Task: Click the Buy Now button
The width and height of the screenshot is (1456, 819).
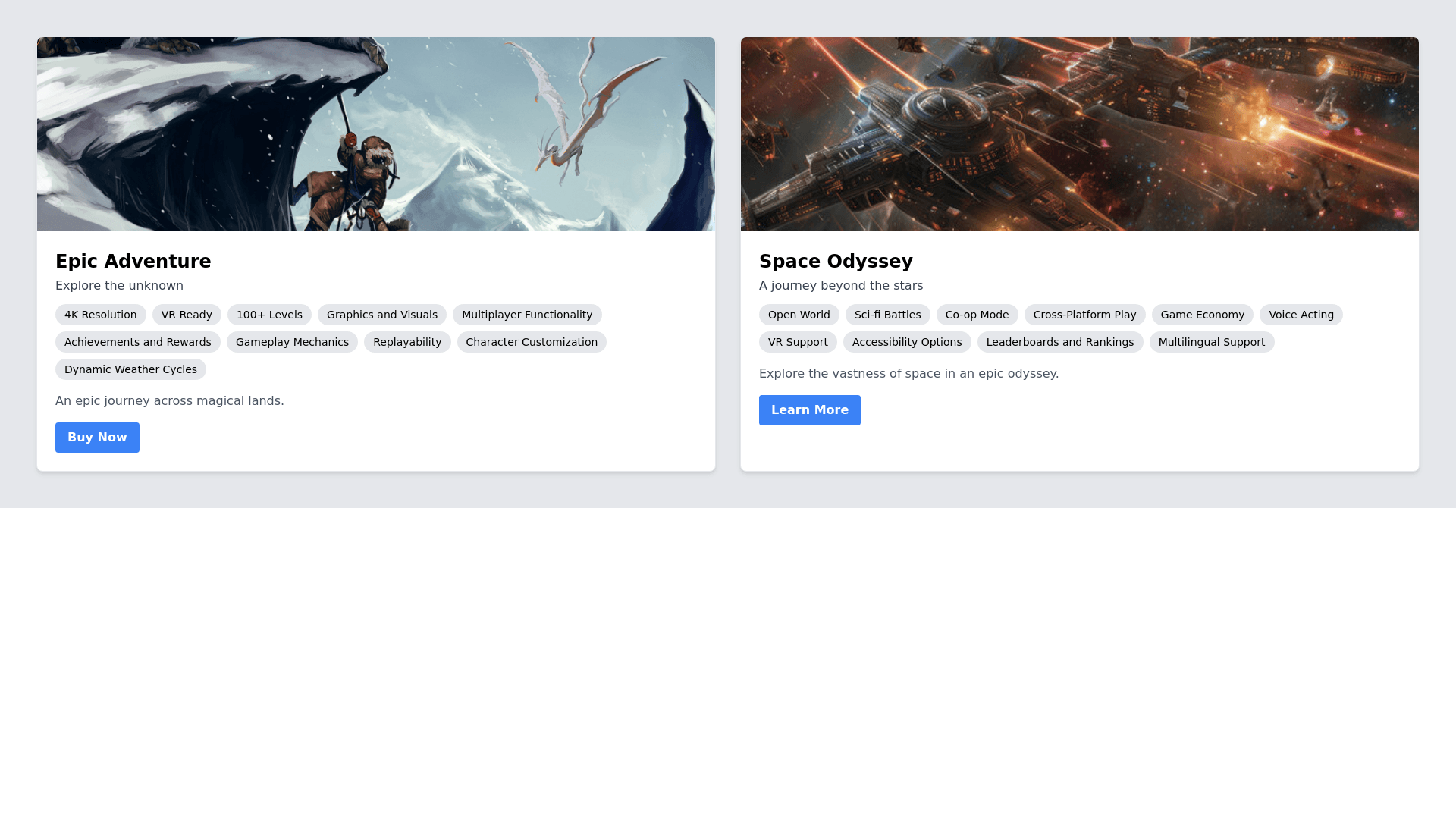Action: (x=97, y=438)
